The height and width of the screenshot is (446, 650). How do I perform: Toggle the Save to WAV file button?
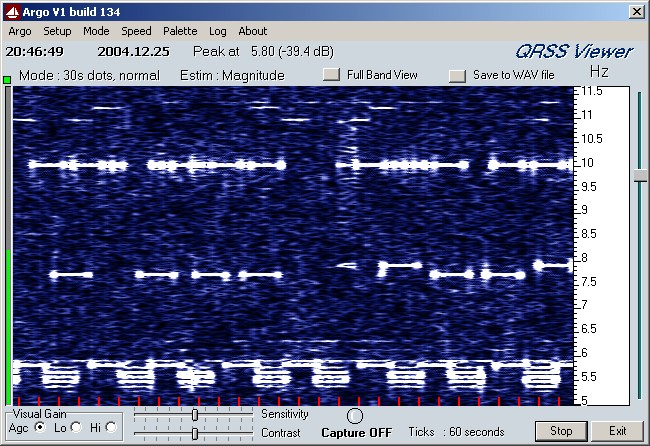[x=457, y=75]
